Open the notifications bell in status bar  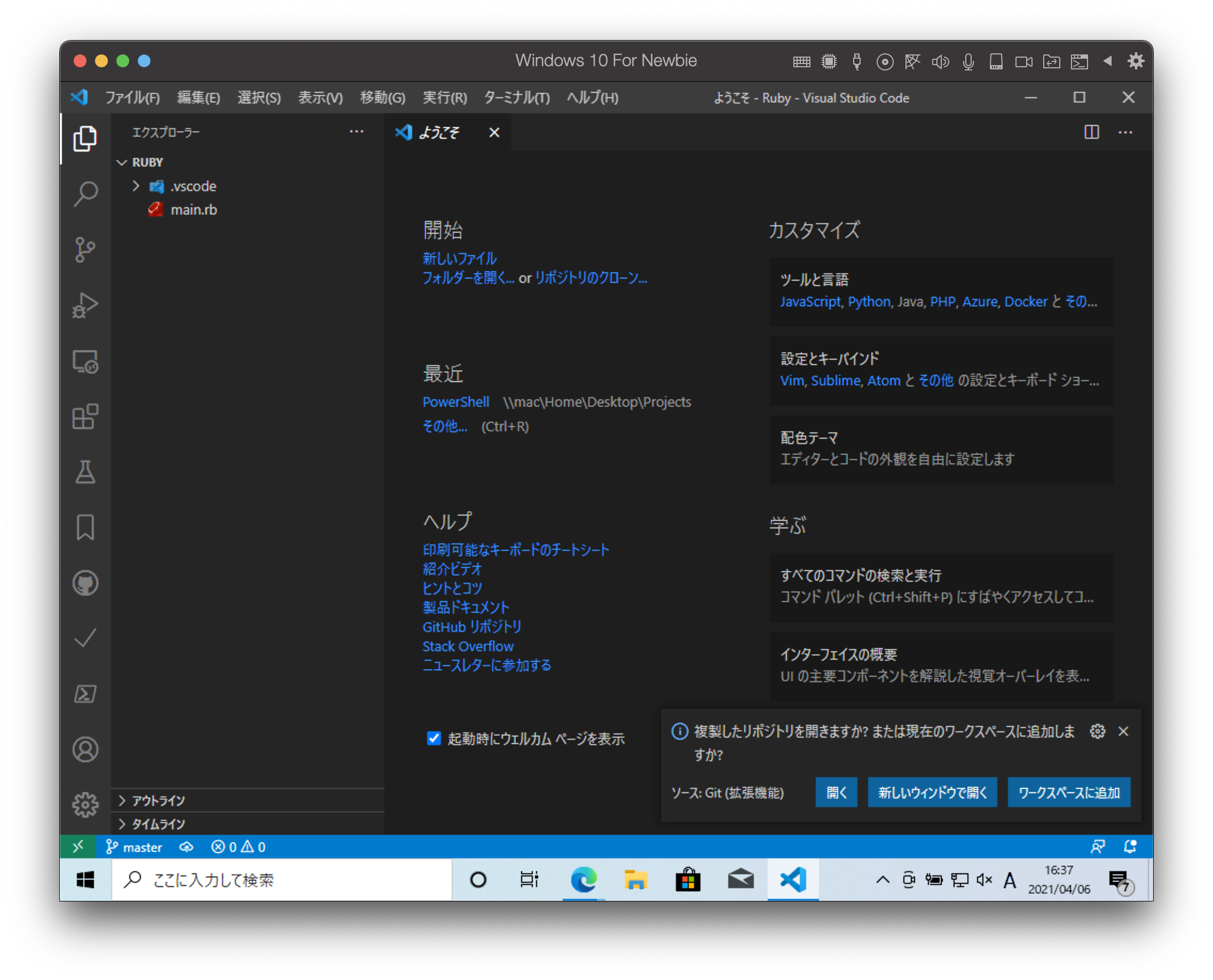[1129, 847]
